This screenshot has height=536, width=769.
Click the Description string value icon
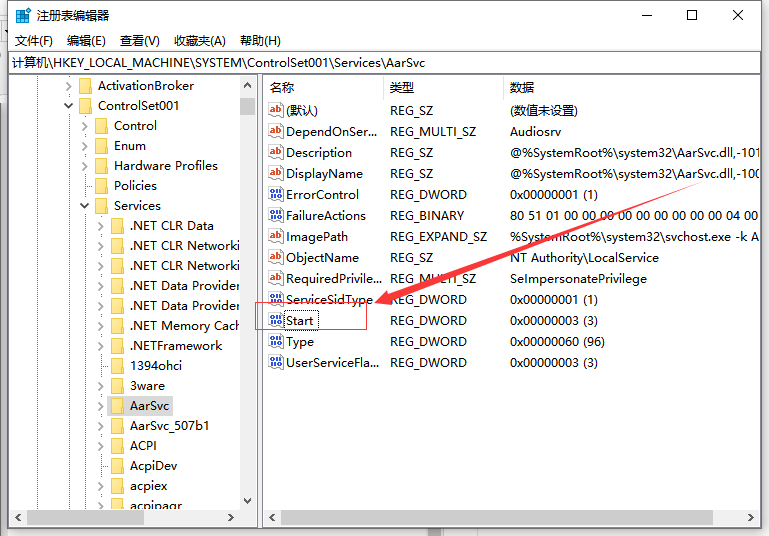click(276, 152)
